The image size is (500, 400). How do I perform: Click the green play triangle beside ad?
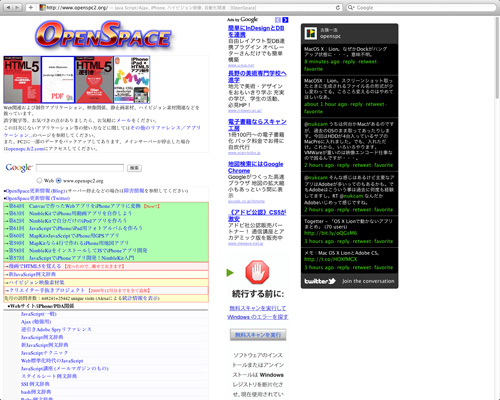tap(230, 273)
